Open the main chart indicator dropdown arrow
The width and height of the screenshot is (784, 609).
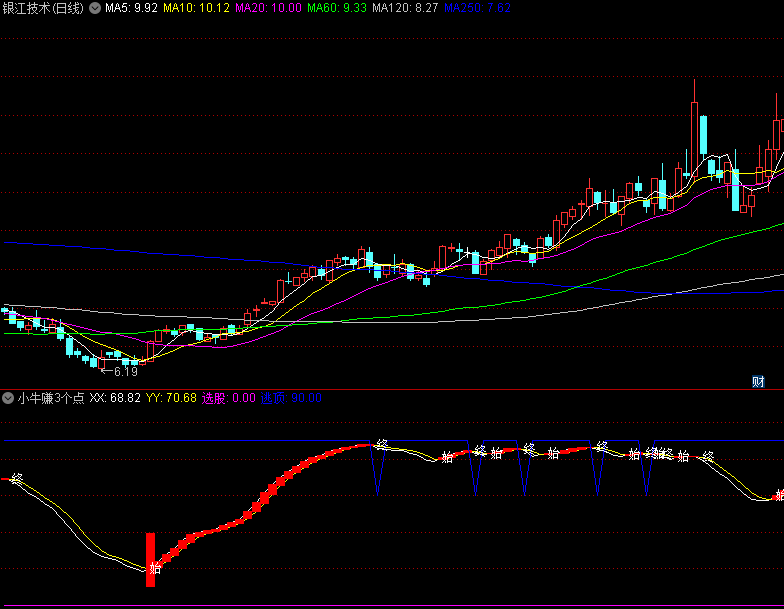click(94, 8)
